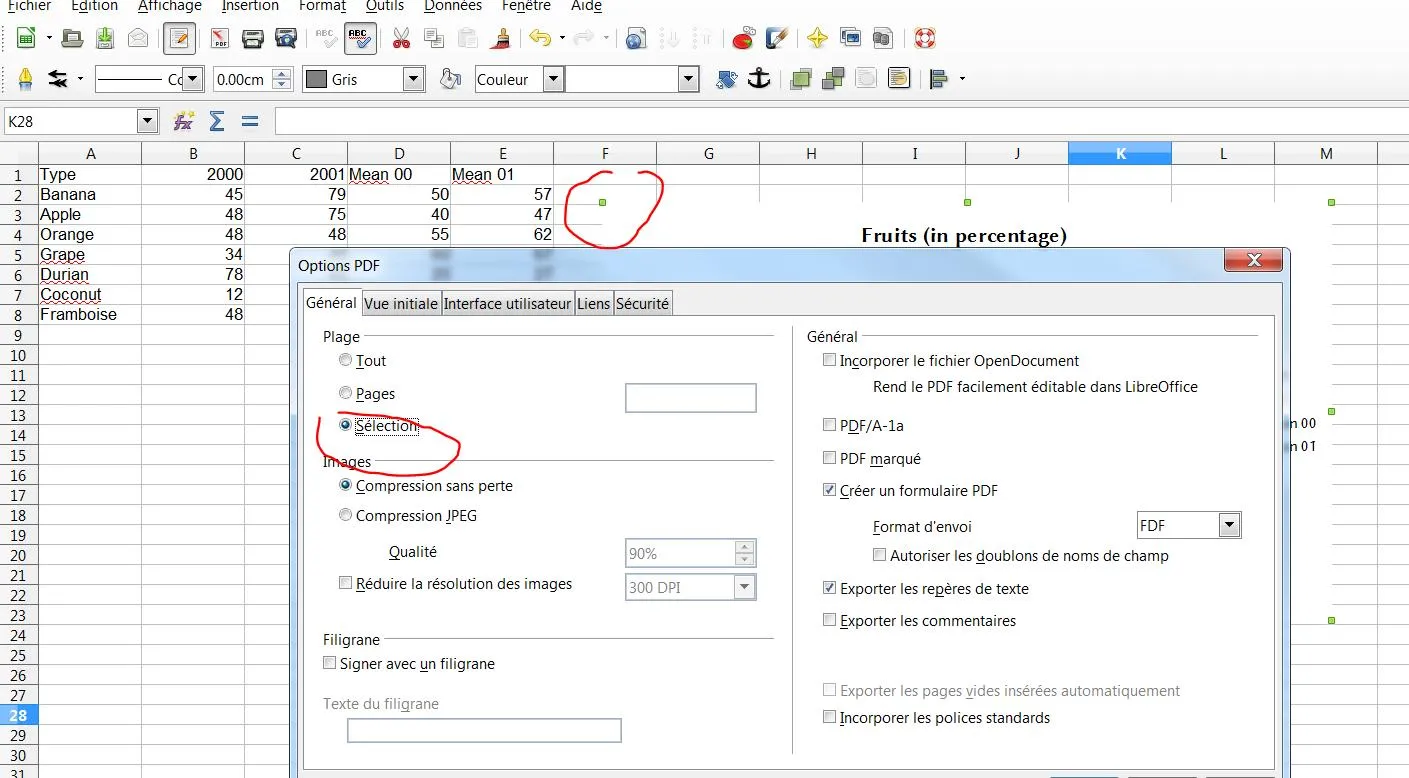Choose Compression sans perte option
Image resolution: width=1409 pixels, height=778 pixels.
pyautogui.click(x=346, y=485)
